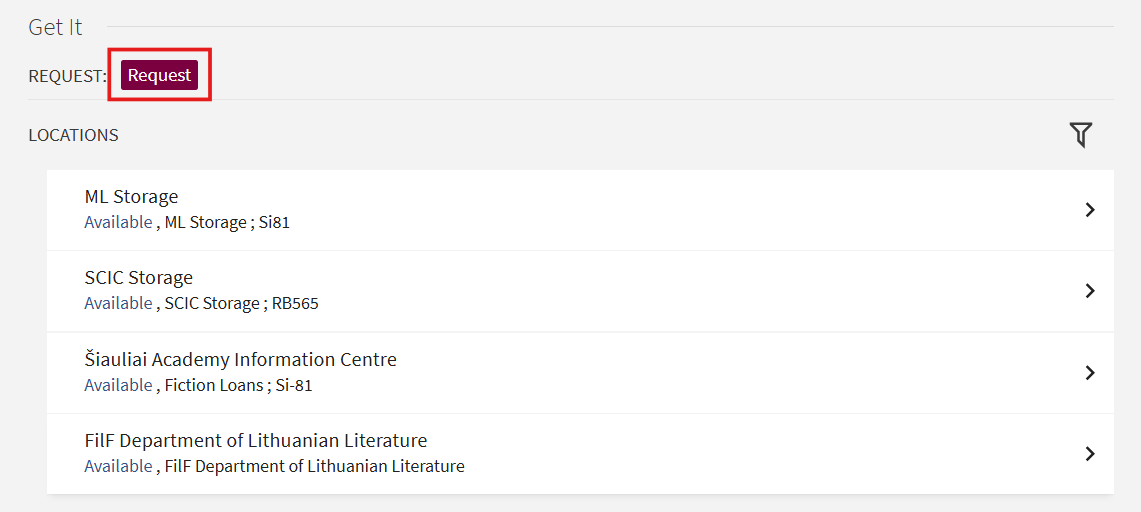
Task: Click the RB565 call number text
Action: (x=295, y=303)
